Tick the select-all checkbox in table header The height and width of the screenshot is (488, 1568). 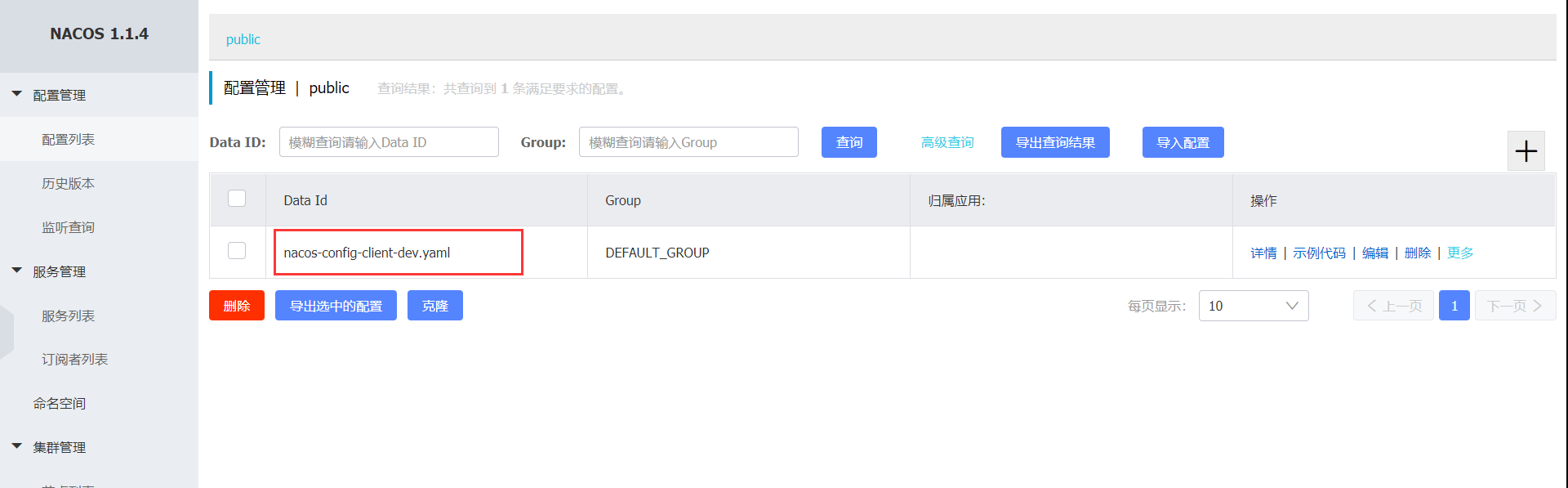237,199
